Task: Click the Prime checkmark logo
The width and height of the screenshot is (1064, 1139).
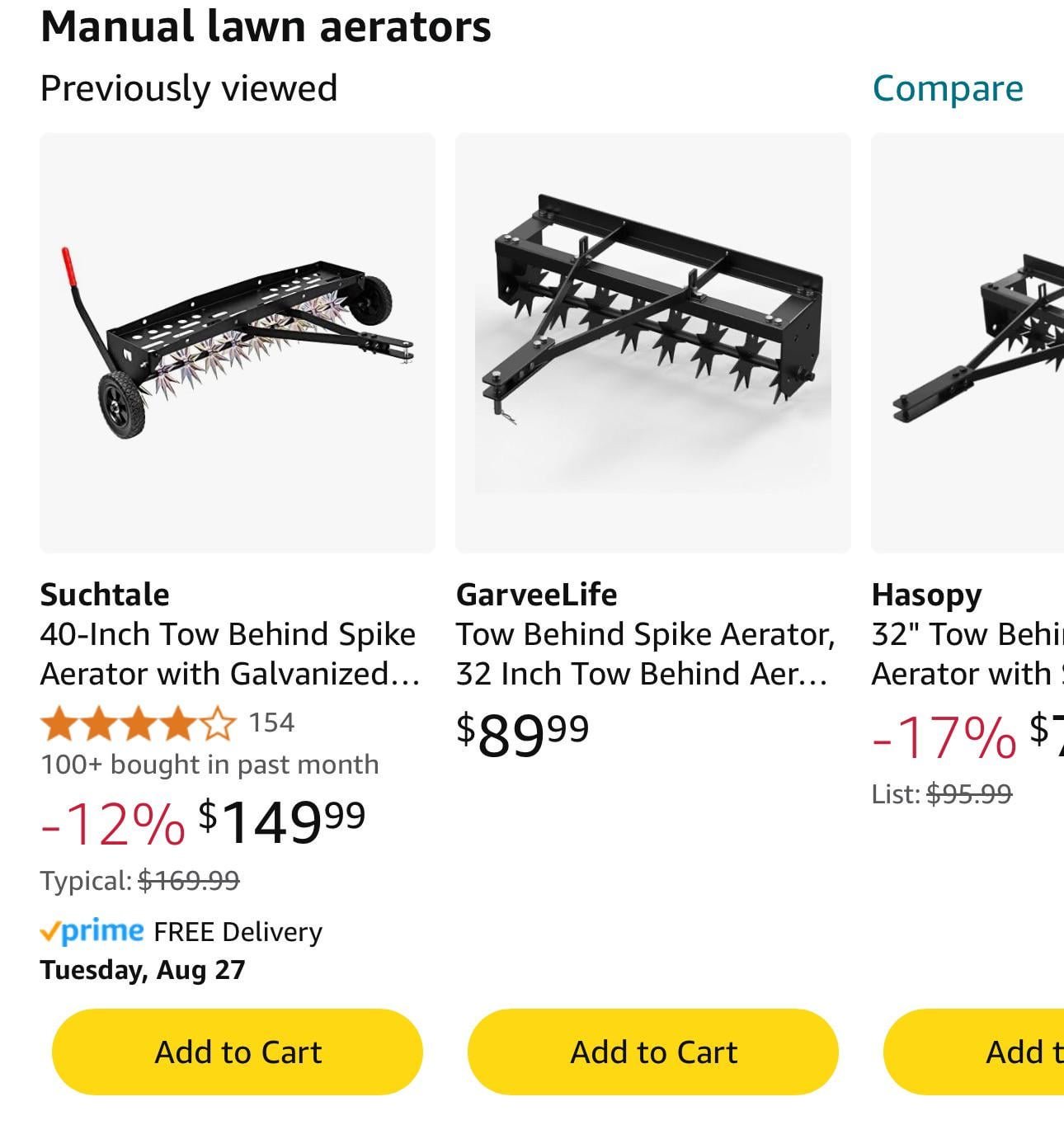Action: pyautogui.click(x=92, y=931)
